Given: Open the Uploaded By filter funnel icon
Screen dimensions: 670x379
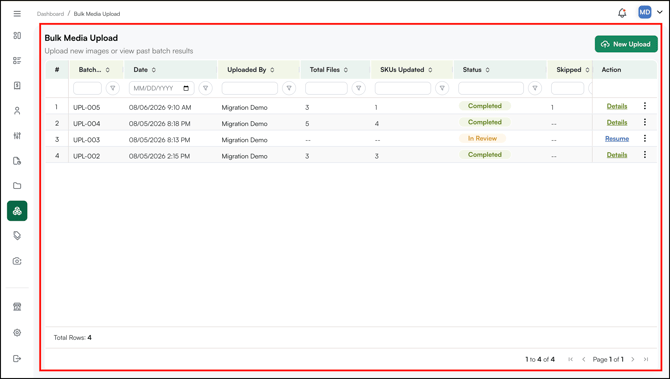Looking at the screenshot, I should pos(289,88).
